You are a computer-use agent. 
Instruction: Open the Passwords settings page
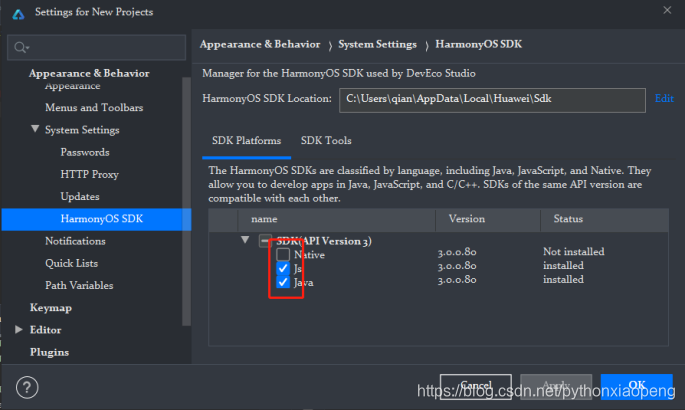[85, 152]
